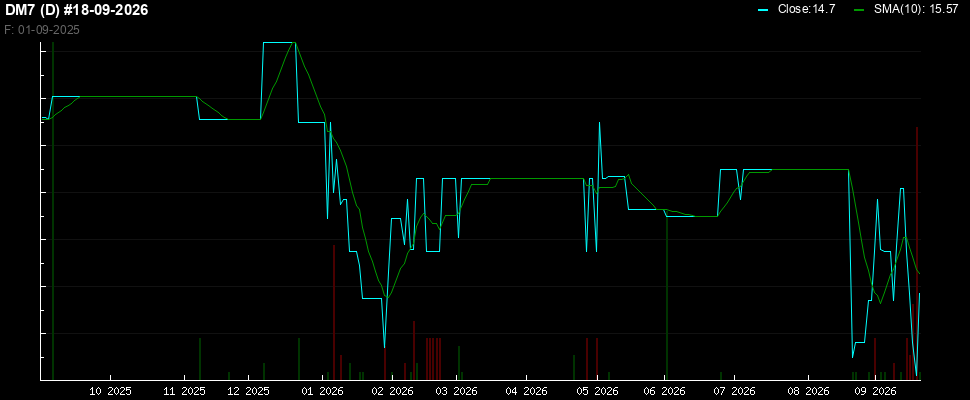Click the 06 2026 axis label
This screenshot has width=970, height=400.
[665, 391]
